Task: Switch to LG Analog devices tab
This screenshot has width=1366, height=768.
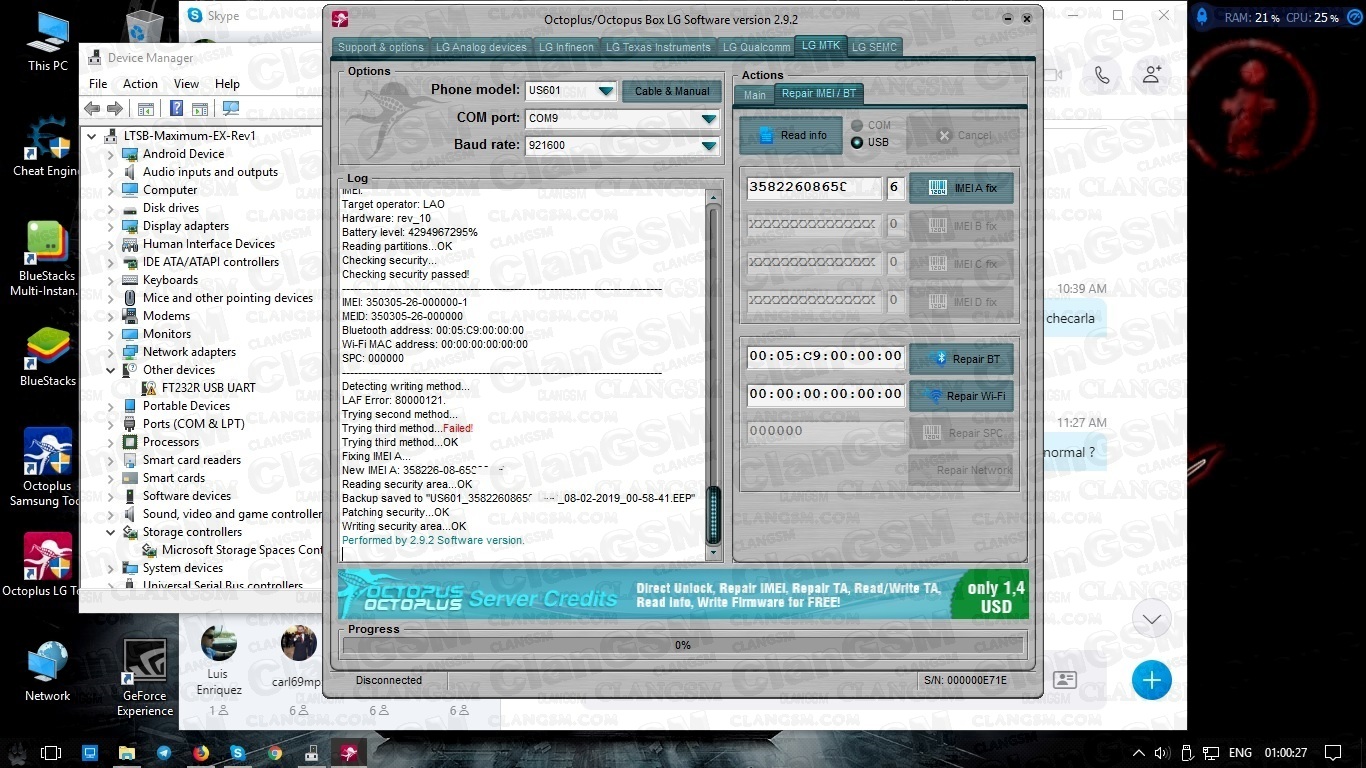Action: pyautogui.click(x=481, y=47)
